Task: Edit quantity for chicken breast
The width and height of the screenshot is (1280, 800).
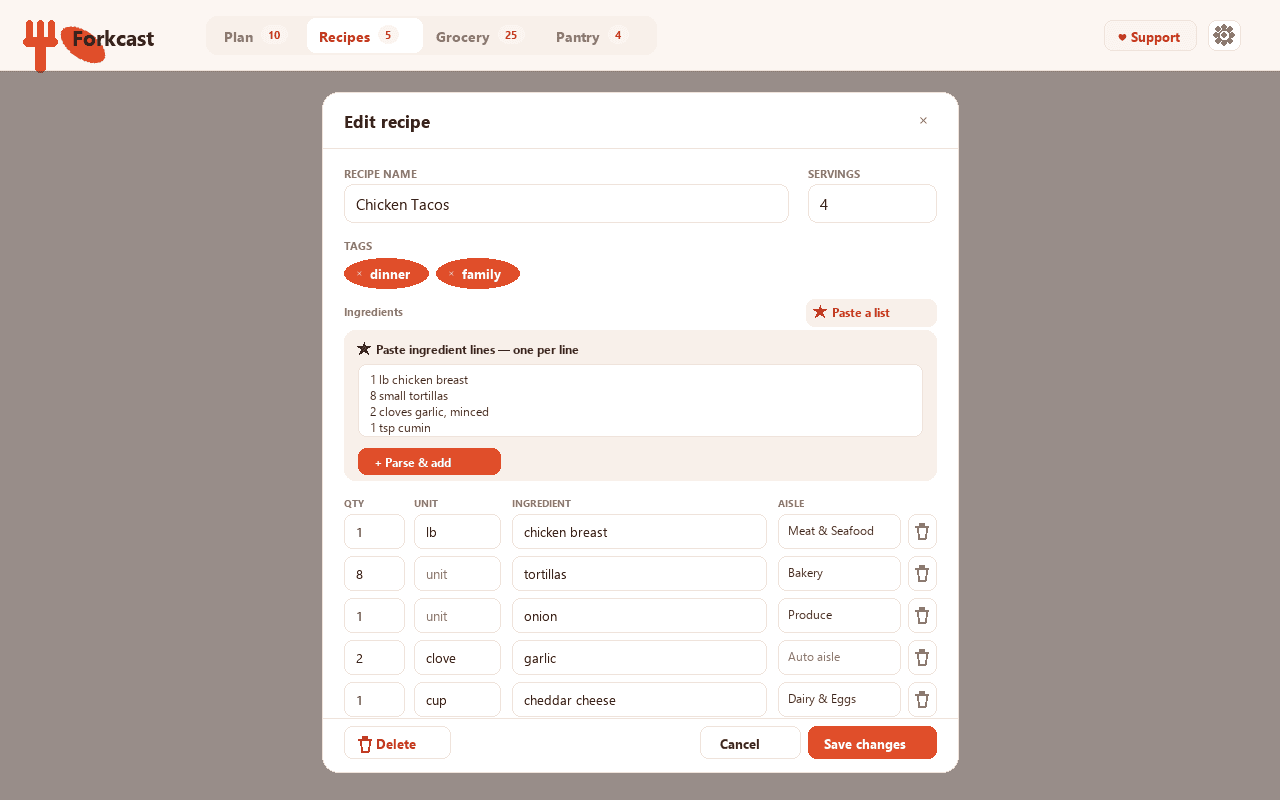Action: (374, 531)
